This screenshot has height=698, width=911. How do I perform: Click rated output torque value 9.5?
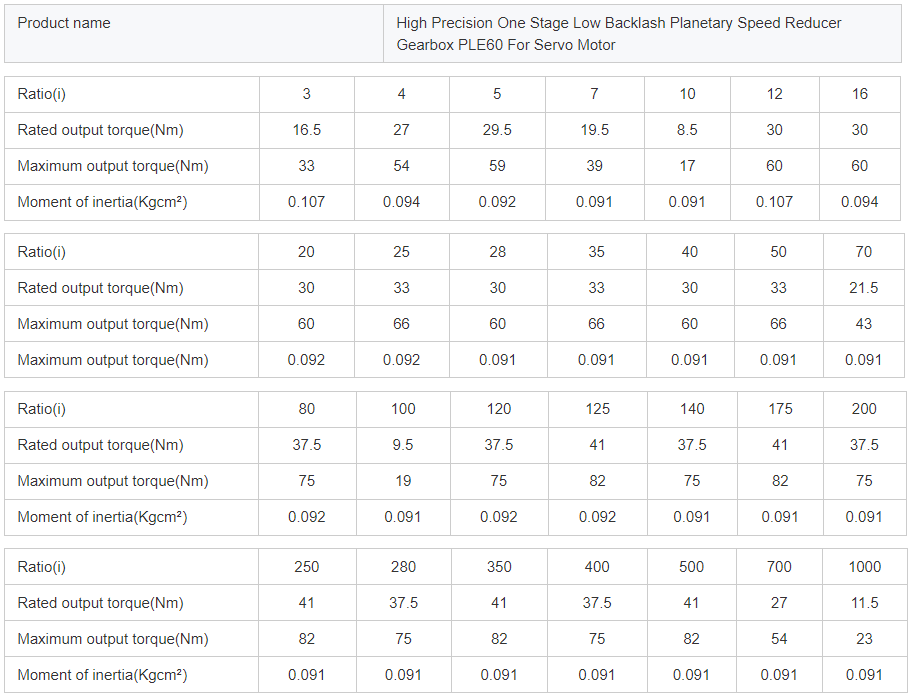pos(402,445)
